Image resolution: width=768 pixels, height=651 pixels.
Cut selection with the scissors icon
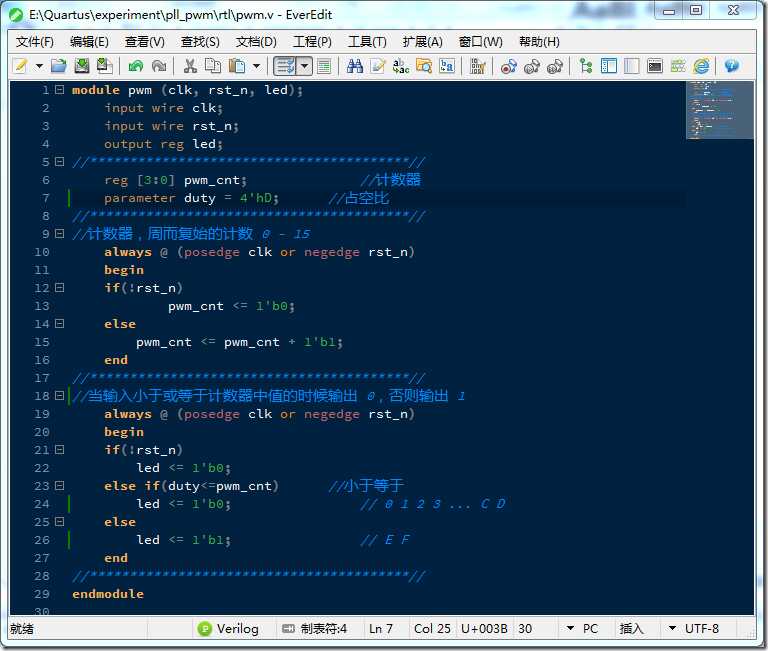190,66
